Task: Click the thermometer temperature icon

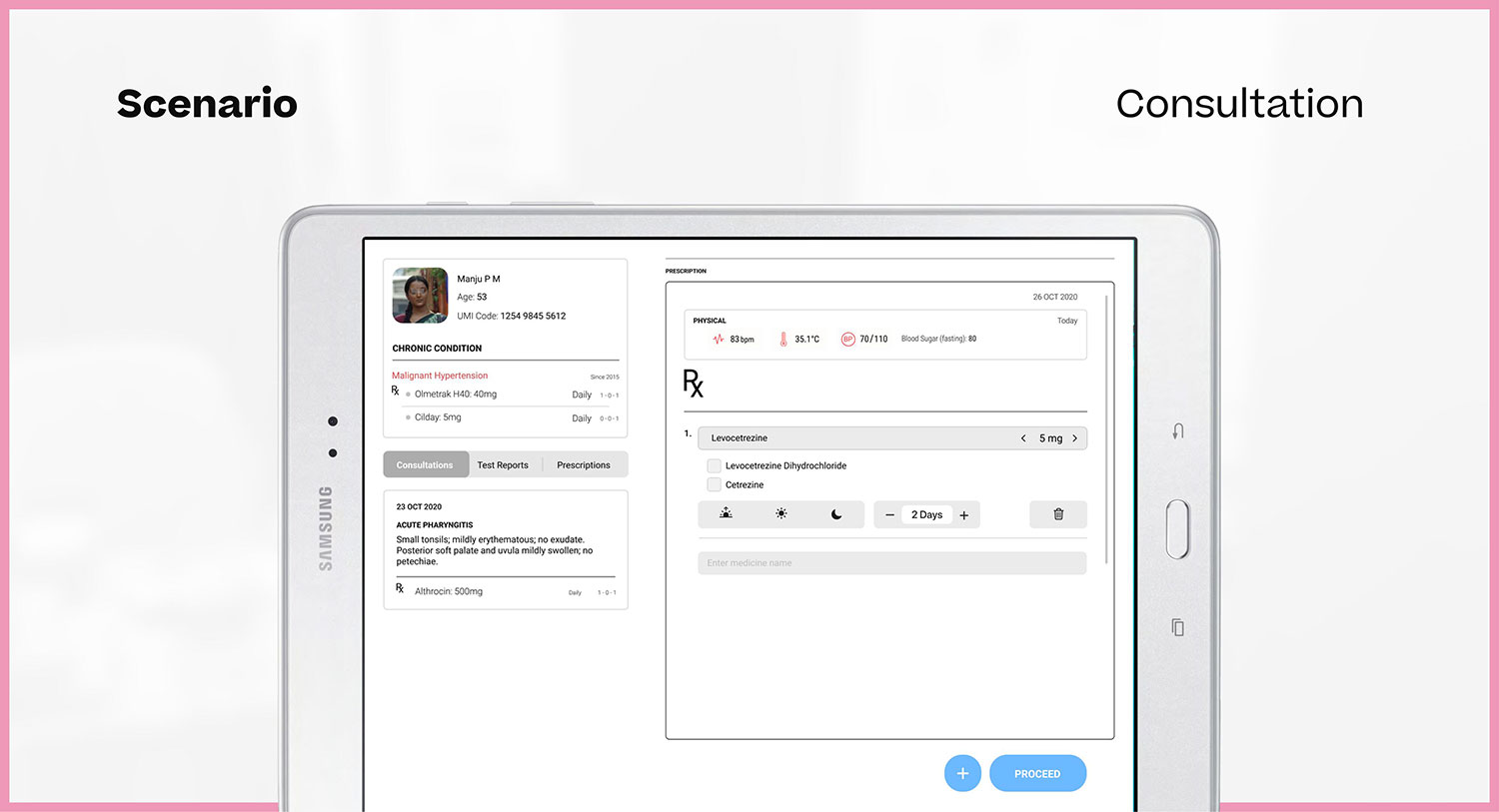Action: [783, 340]
